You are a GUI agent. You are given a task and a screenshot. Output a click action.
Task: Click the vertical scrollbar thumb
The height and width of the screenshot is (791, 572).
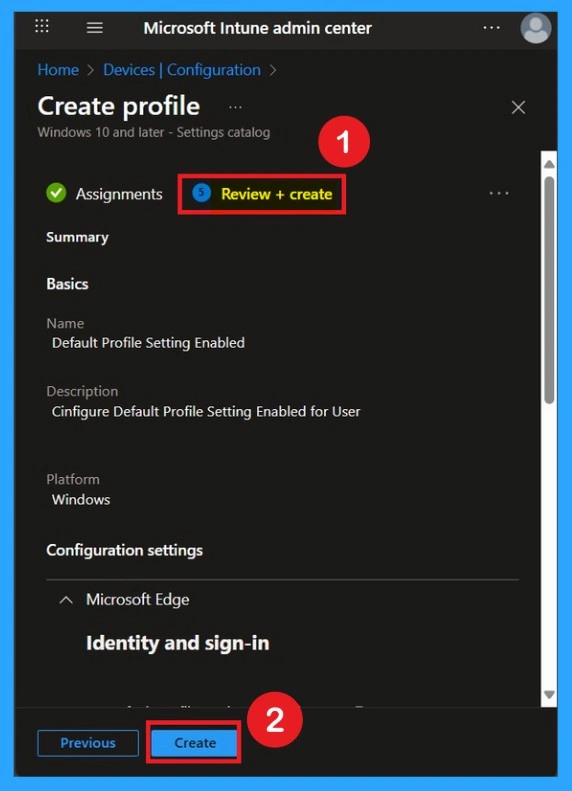(549, 290)
